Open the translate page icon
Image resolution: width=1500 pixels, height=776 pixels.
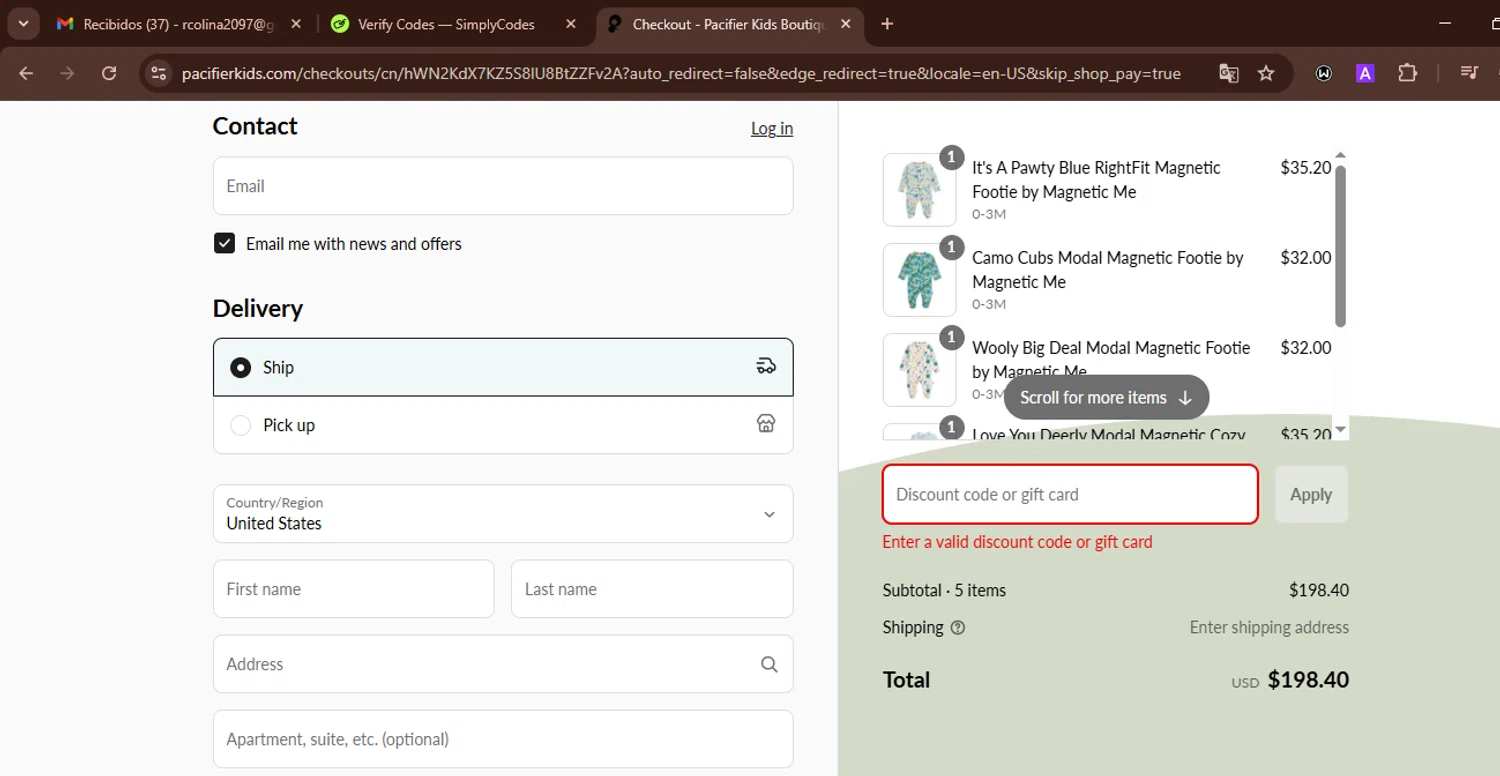(1229, 73)
